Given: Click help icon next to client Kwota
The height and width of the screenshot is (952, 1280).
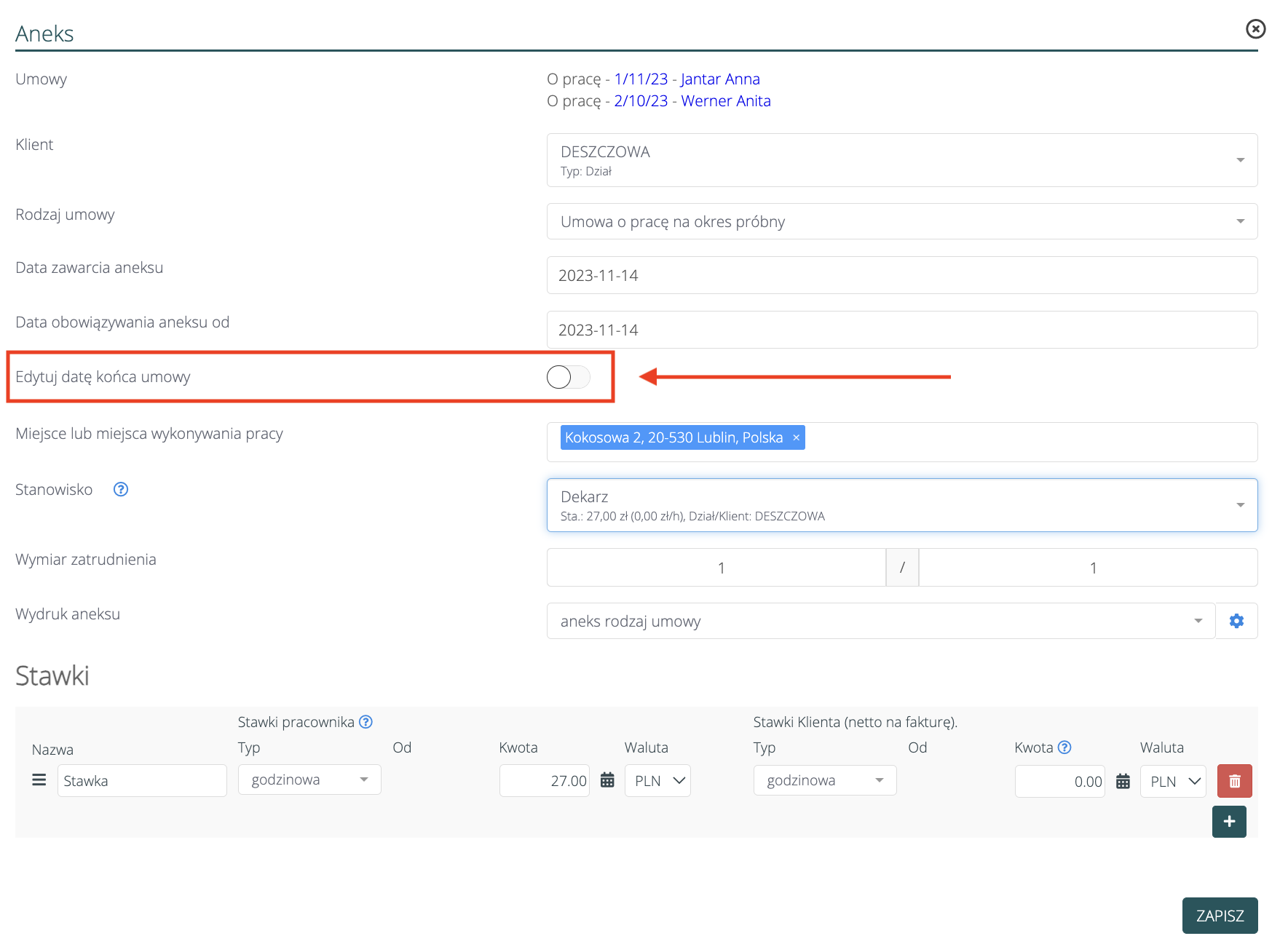Looking at the screenshot, I should point(1064,747).
